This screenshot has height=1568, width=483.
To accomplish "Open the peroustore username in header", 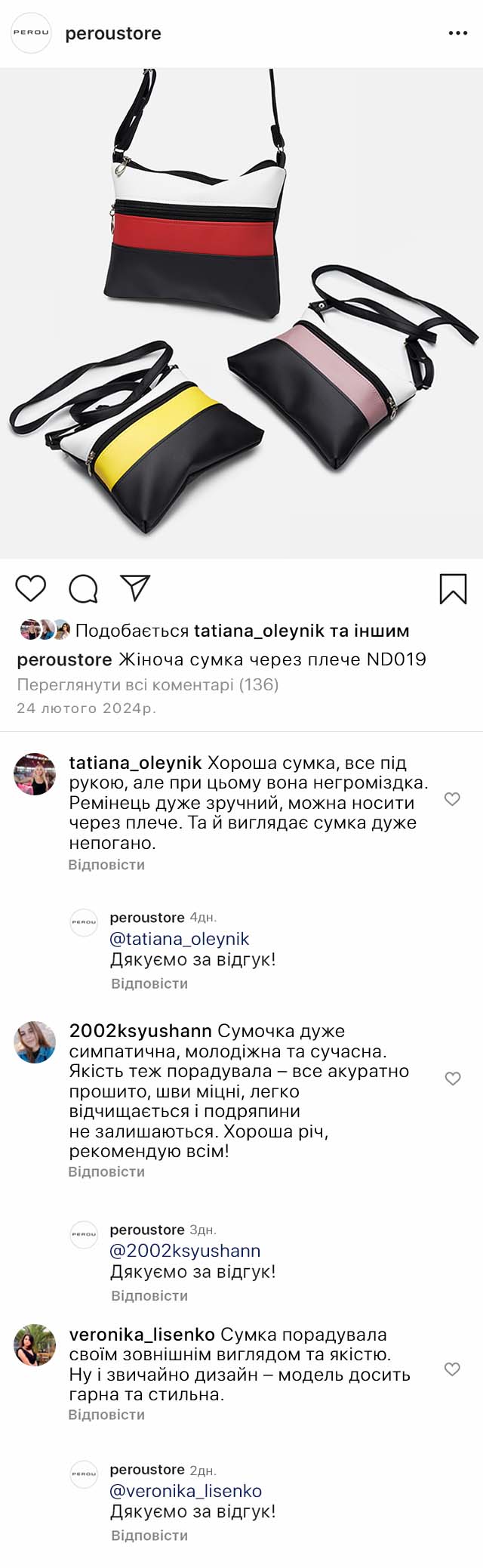I will (x=113, y=34).
